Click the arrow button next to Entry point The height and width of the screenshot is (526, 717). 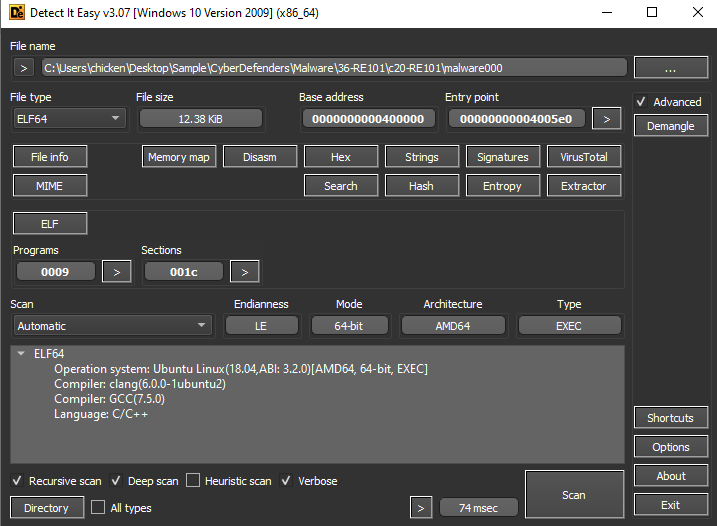pos(605,119)
